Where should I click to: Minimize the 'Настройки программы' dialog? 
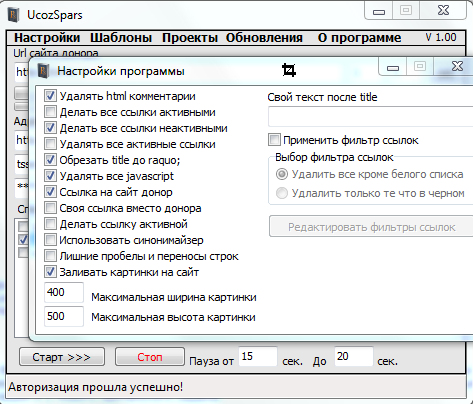tap(393, 67)
